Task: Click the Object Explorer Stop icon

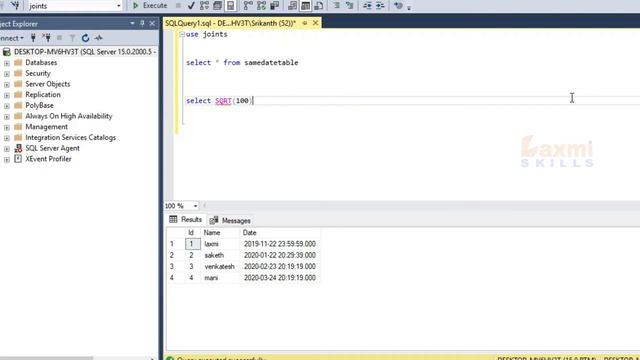Action: tap(60, 38)
